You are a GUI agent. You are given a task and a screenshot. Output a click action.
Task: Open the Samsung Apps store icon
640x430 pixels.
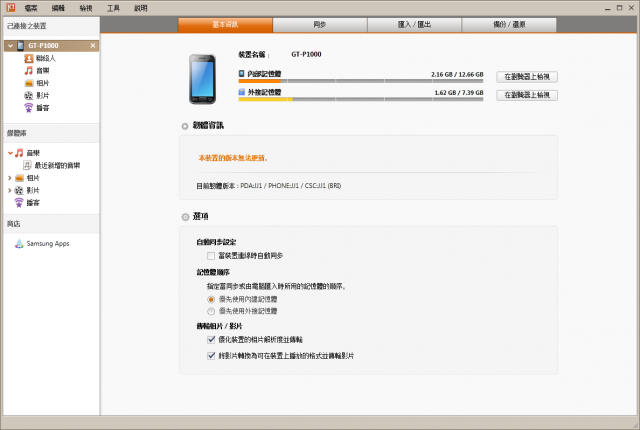19,244
